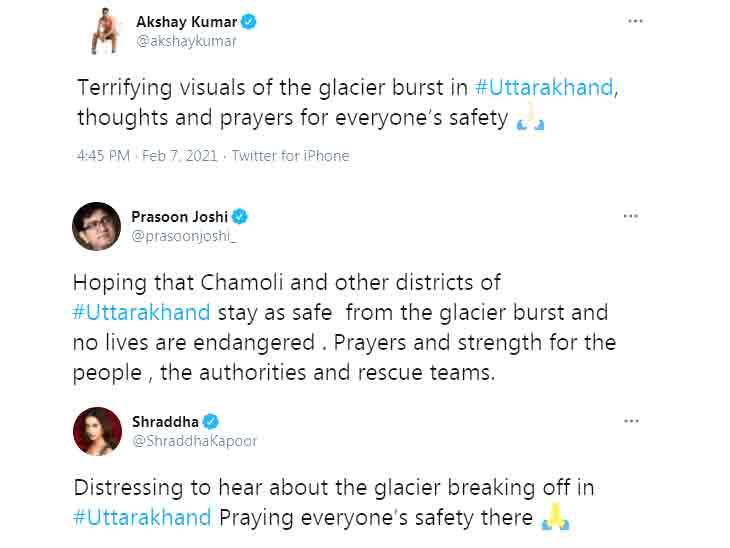Click Prasoon Joshi's verified badge

pos(241,217)
